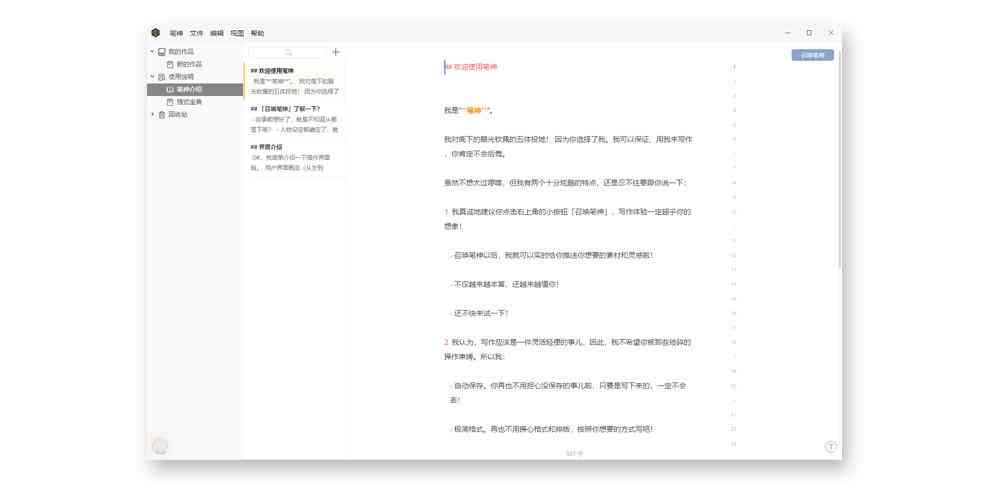Screen dimensions: 1000x489
Task: Collapse the 使用说明 group
Action: 152,77
